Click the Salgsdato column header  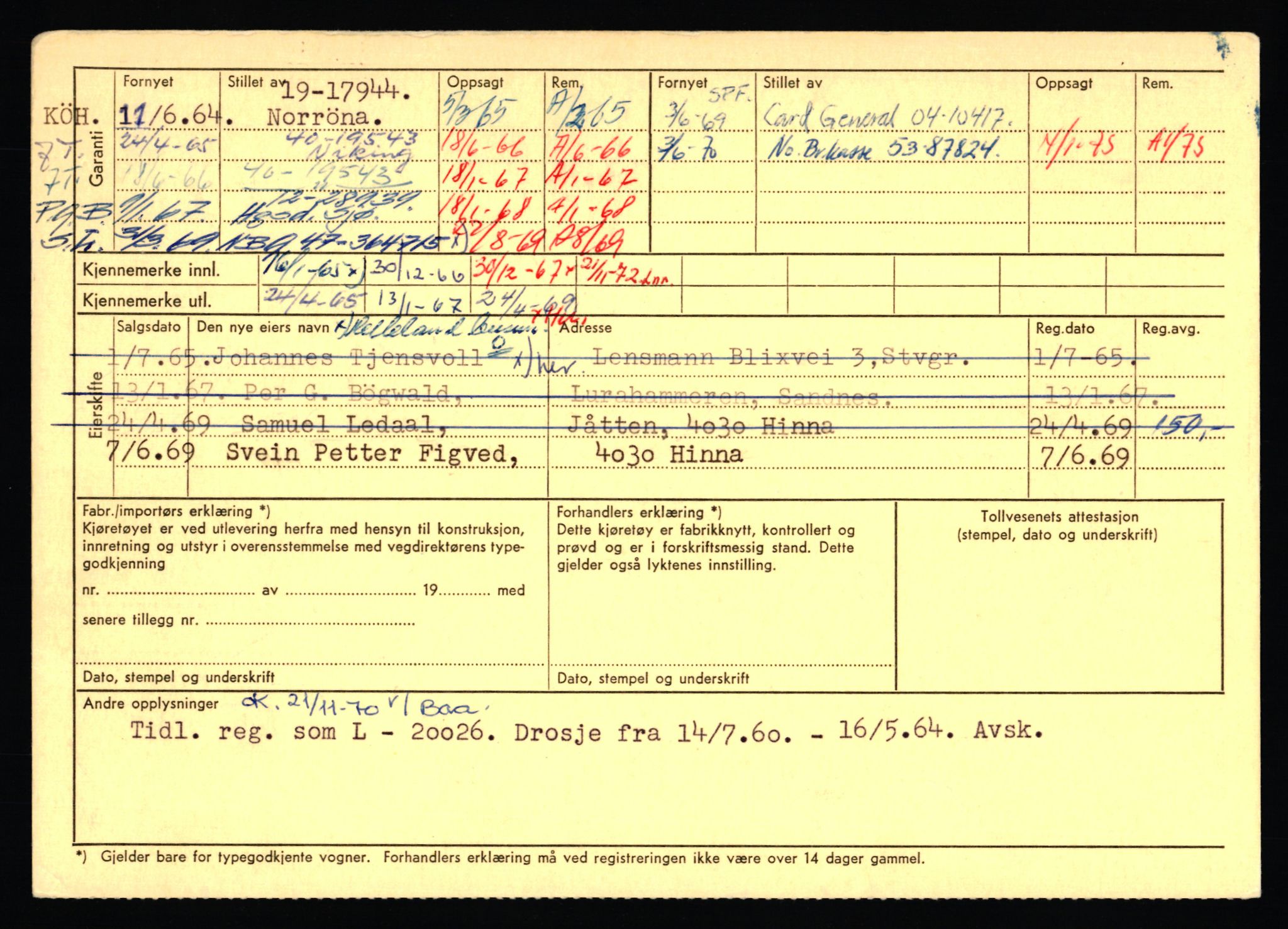(x=148, y=327)
